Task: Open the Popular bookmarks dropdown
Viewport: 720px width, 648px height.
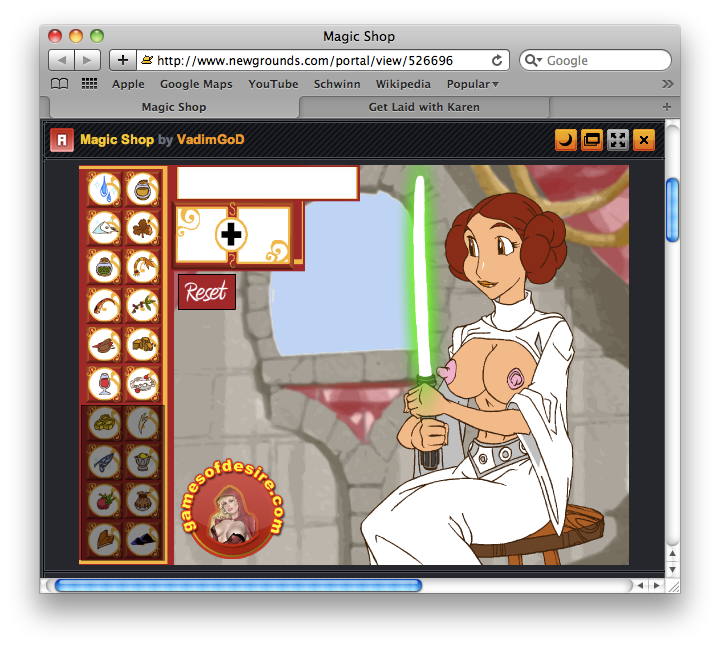Action: (472, 84)
